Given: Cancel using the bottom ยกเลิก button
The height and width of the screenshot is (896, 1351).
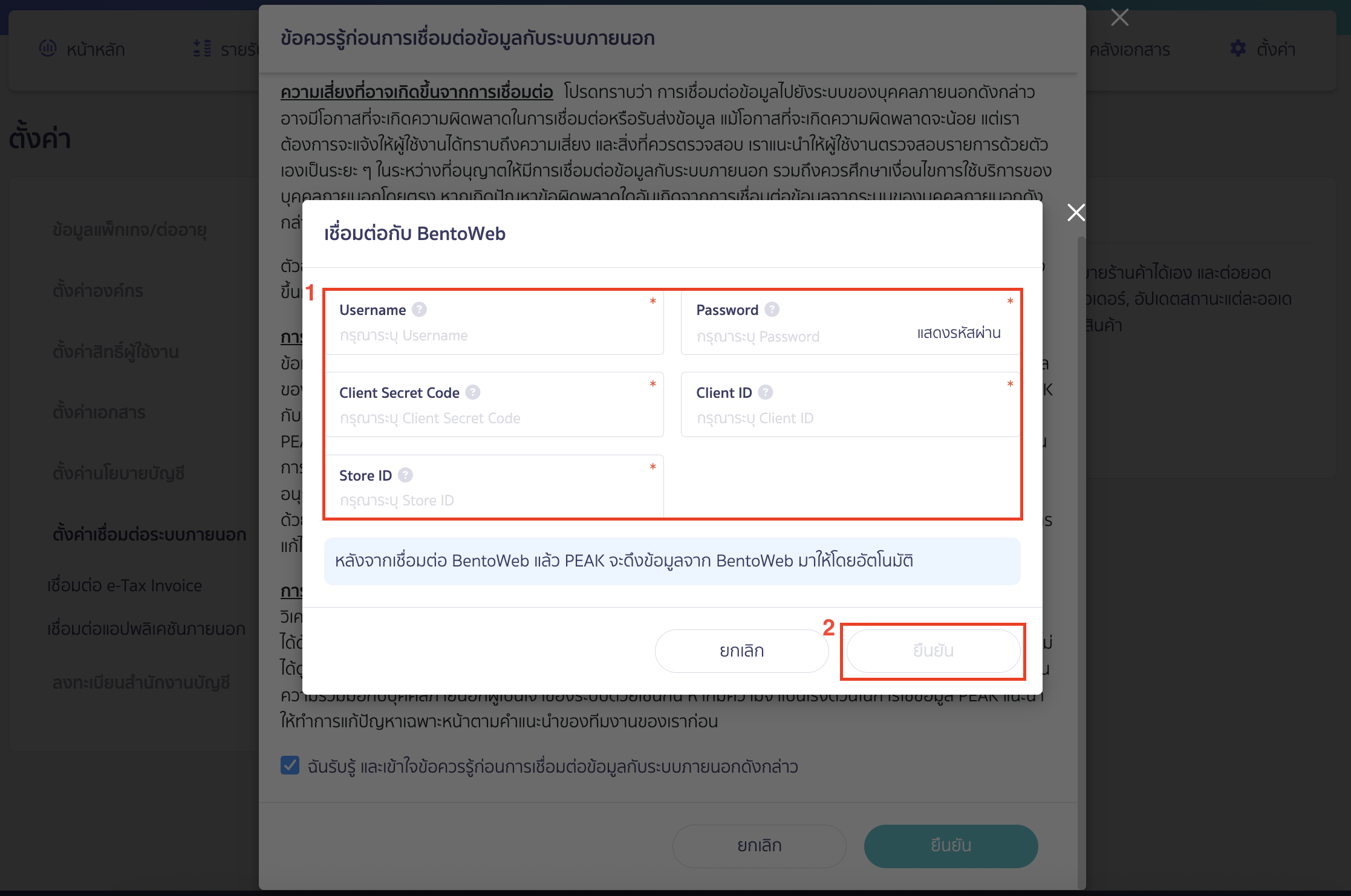Looking at the screenshot, I should pyautogui.click(x=760, y=846).
